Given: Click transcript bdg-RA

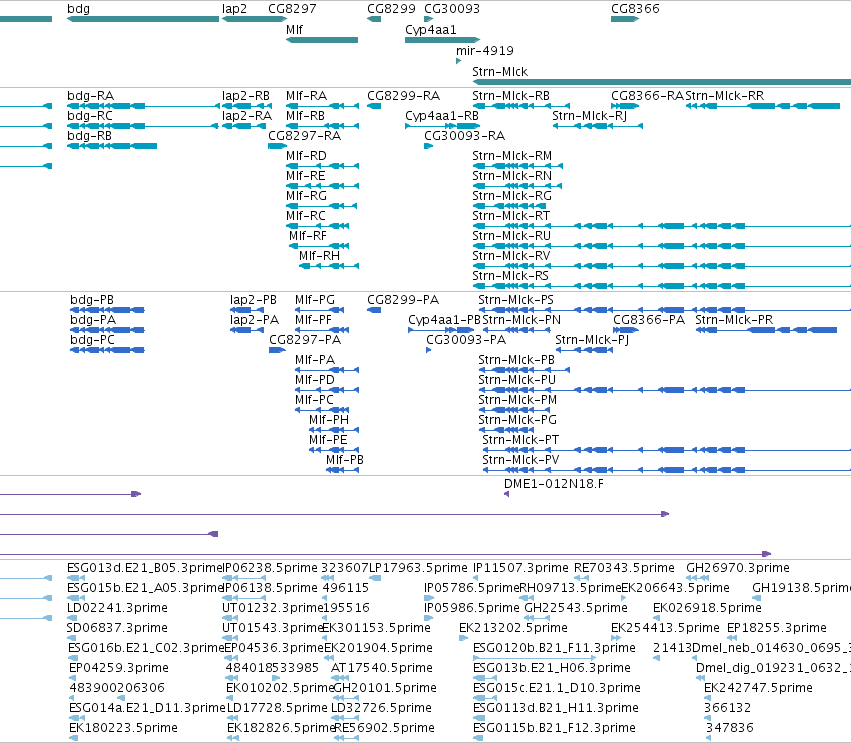Looking at the screenshot, I should (x=91, y=96).
